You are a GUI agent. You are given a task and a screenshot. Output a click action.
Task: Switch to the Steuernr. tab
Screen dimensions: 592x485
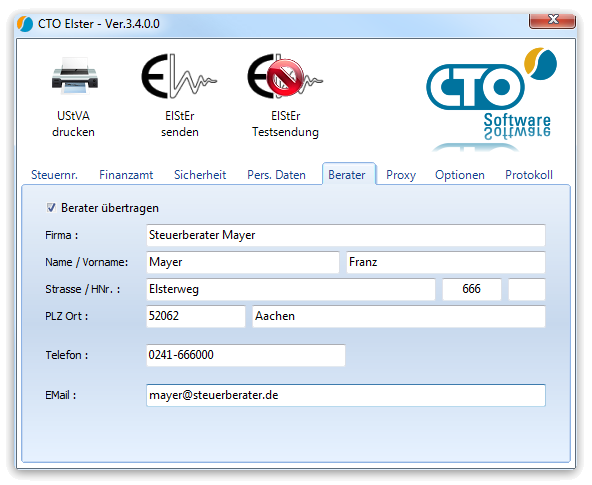click(54, 175)
